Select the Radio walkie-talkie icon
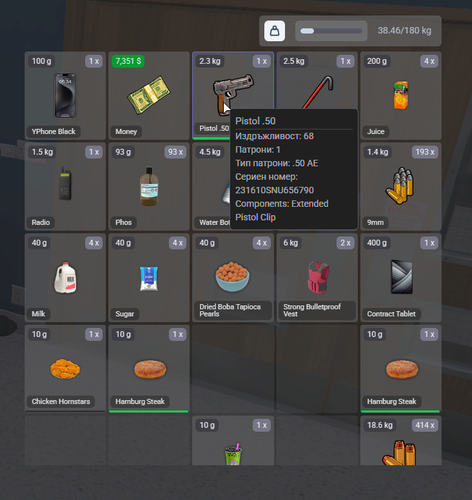Image resolution: width=472 pixels, height=500 pixels. point(65,184)
